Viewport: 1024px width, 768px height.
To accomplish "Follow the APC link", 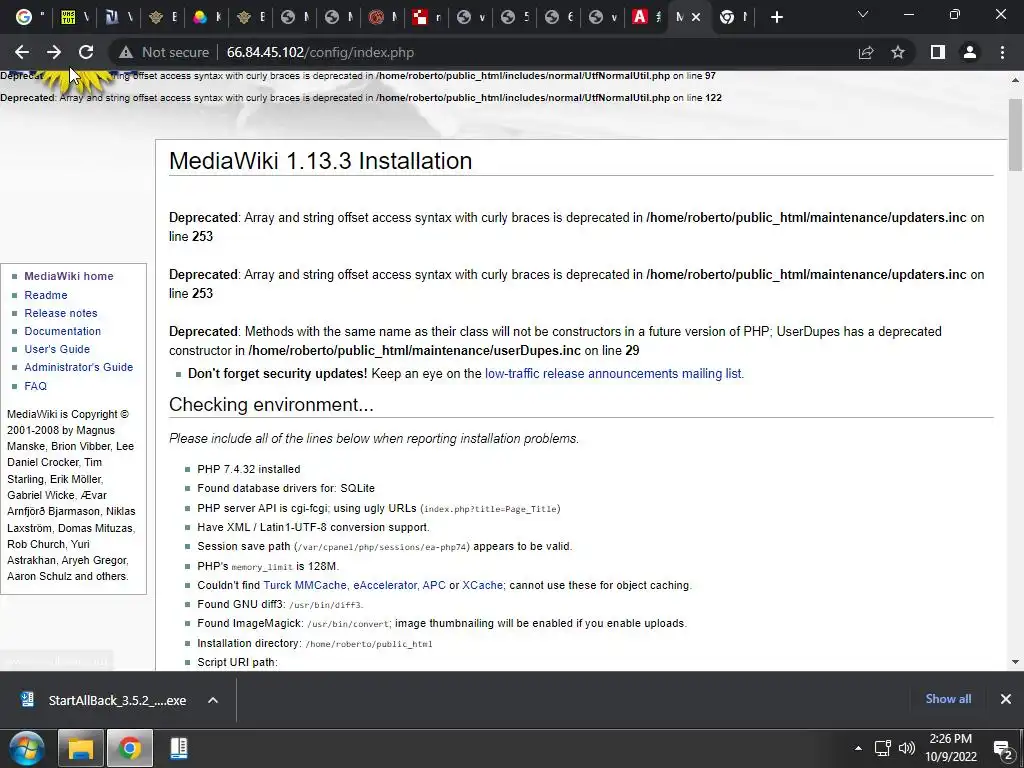I will pos(434,585).
